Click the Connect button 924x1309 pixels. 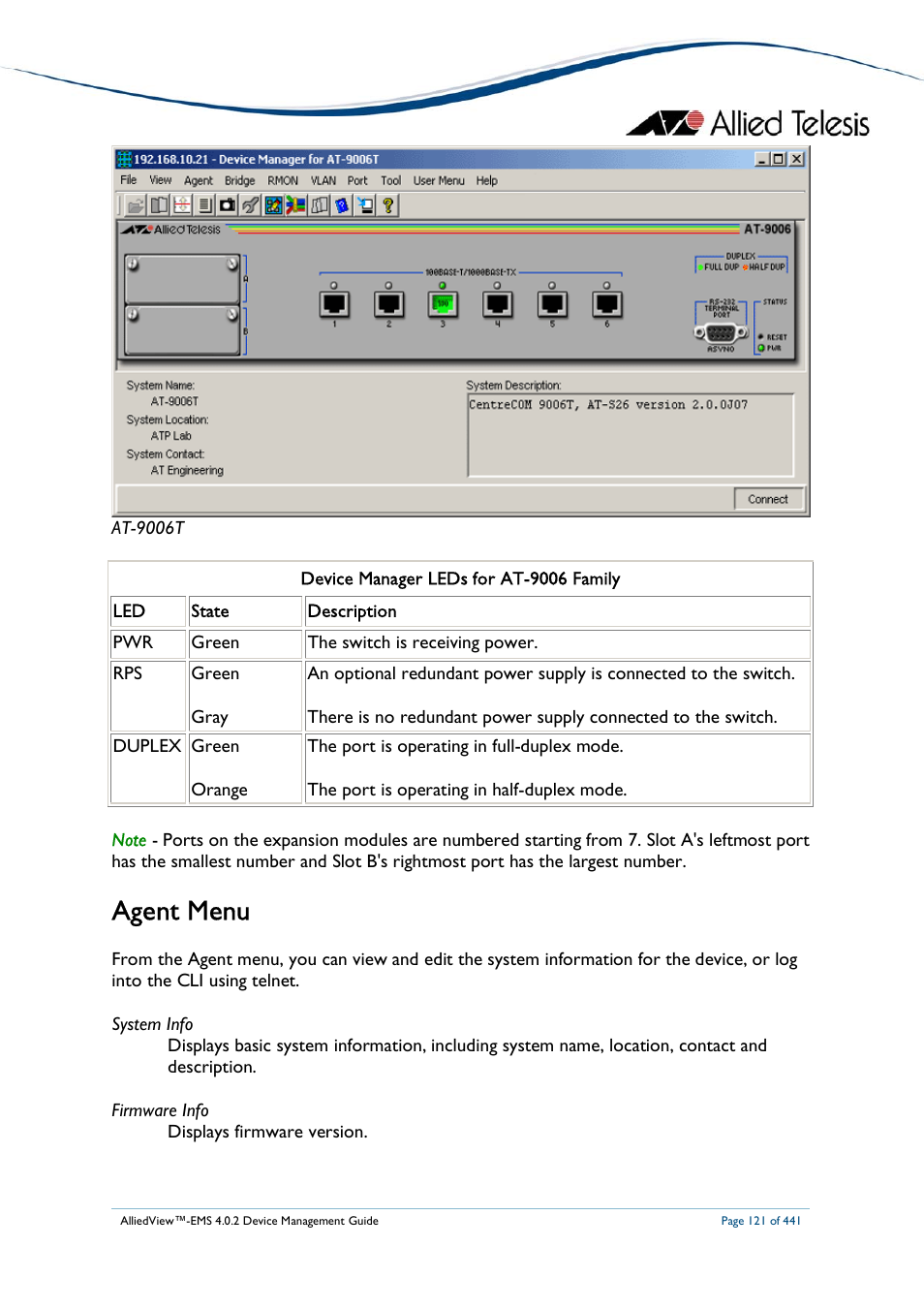(768, 499)
